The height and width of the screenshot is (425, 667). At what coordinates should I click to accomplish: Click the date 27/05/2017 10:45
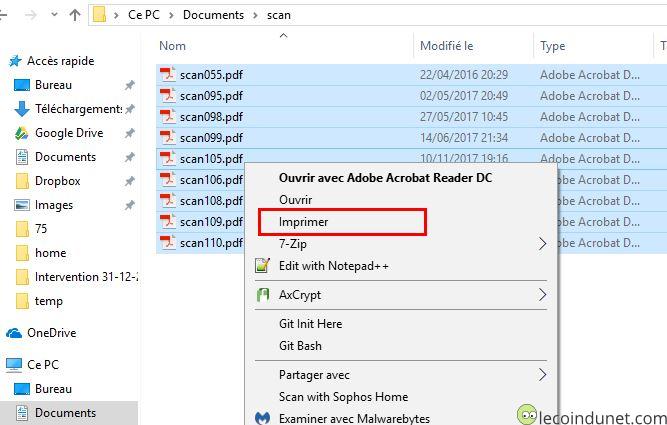pyautogui.click(x=464, y=117)
